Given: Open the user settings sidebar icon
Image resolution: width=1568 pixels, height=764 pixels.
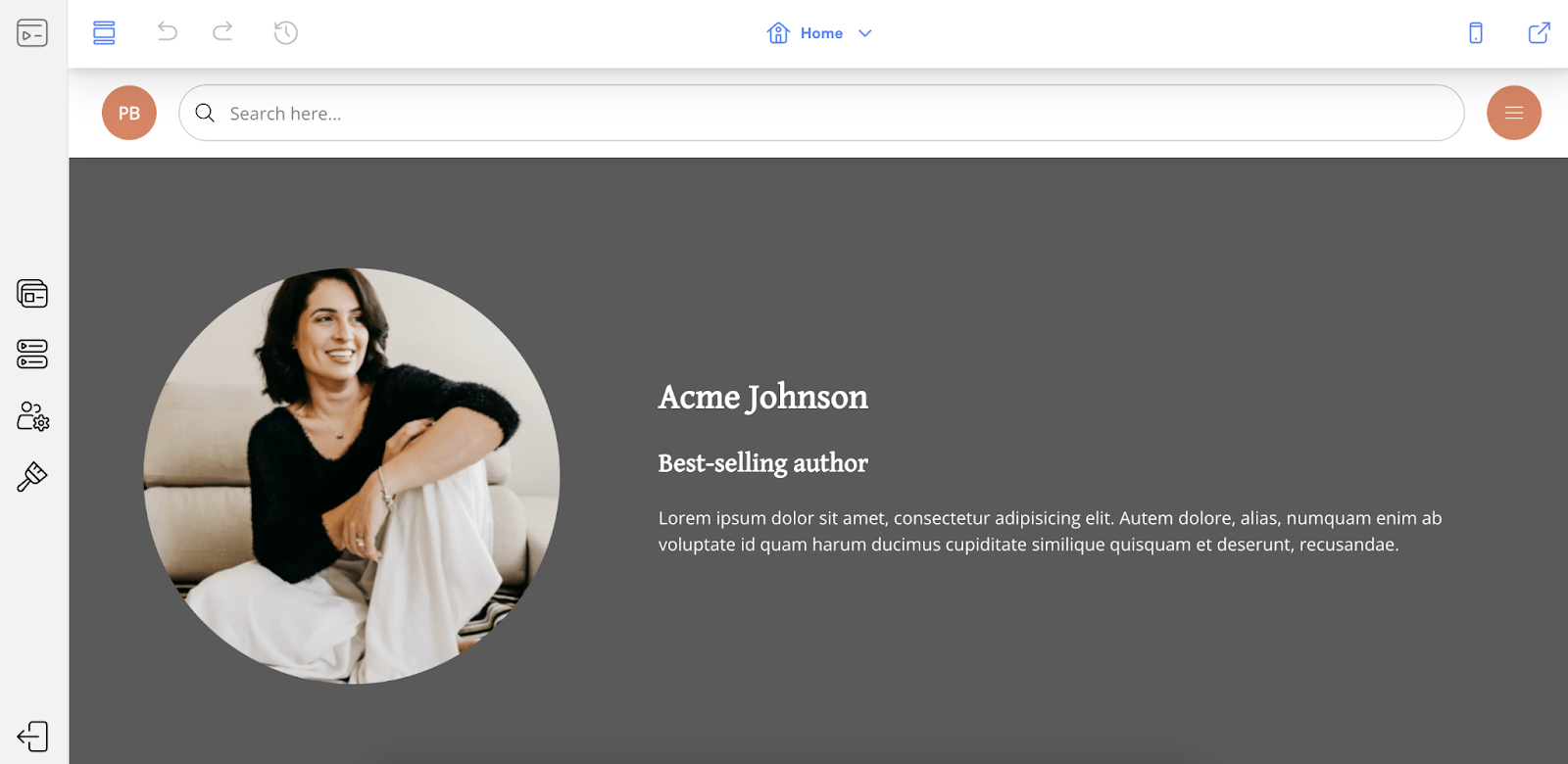Looking at the screenshot, I should [32, 416].
